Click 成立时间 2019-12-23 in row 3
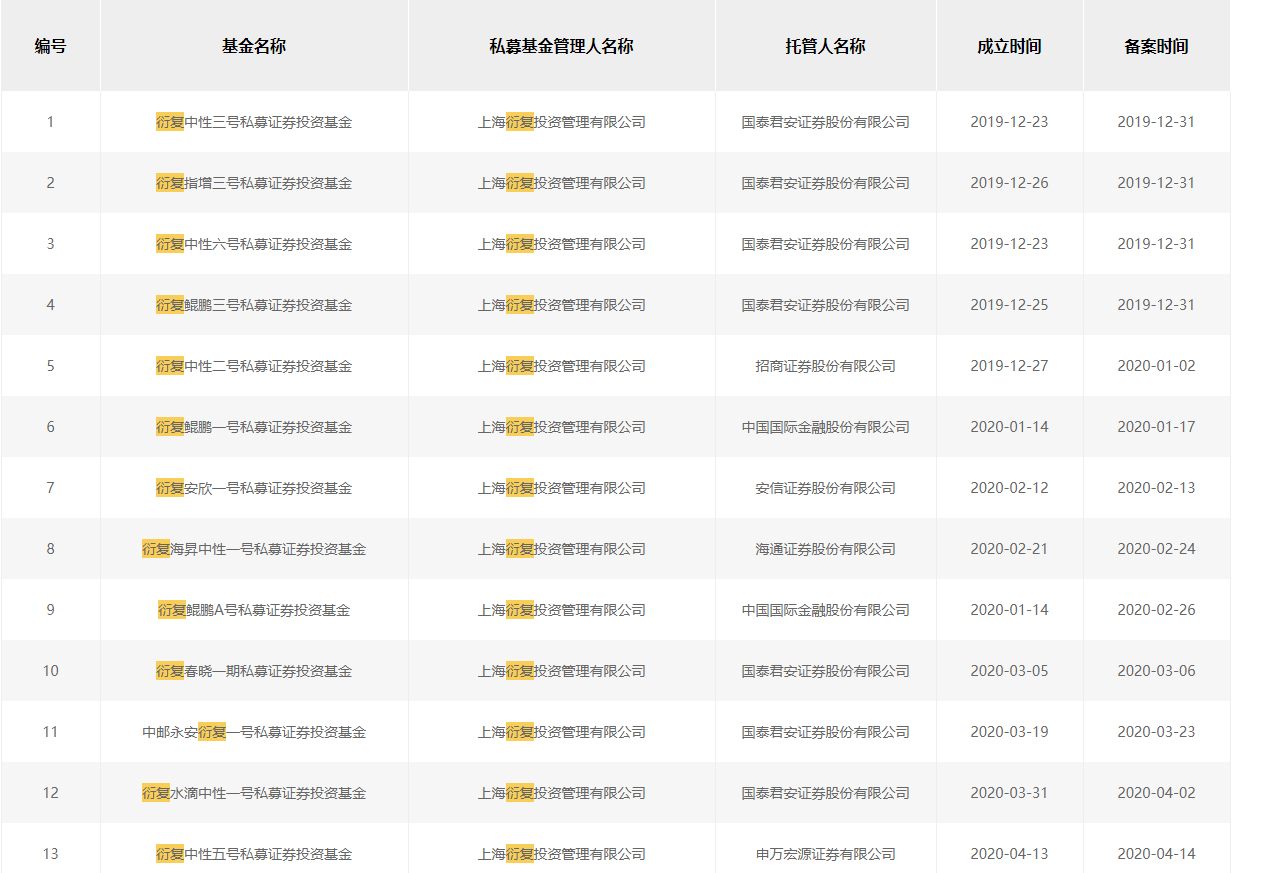The width and height of the screenshot is (1266, 873). point(1009,244)
